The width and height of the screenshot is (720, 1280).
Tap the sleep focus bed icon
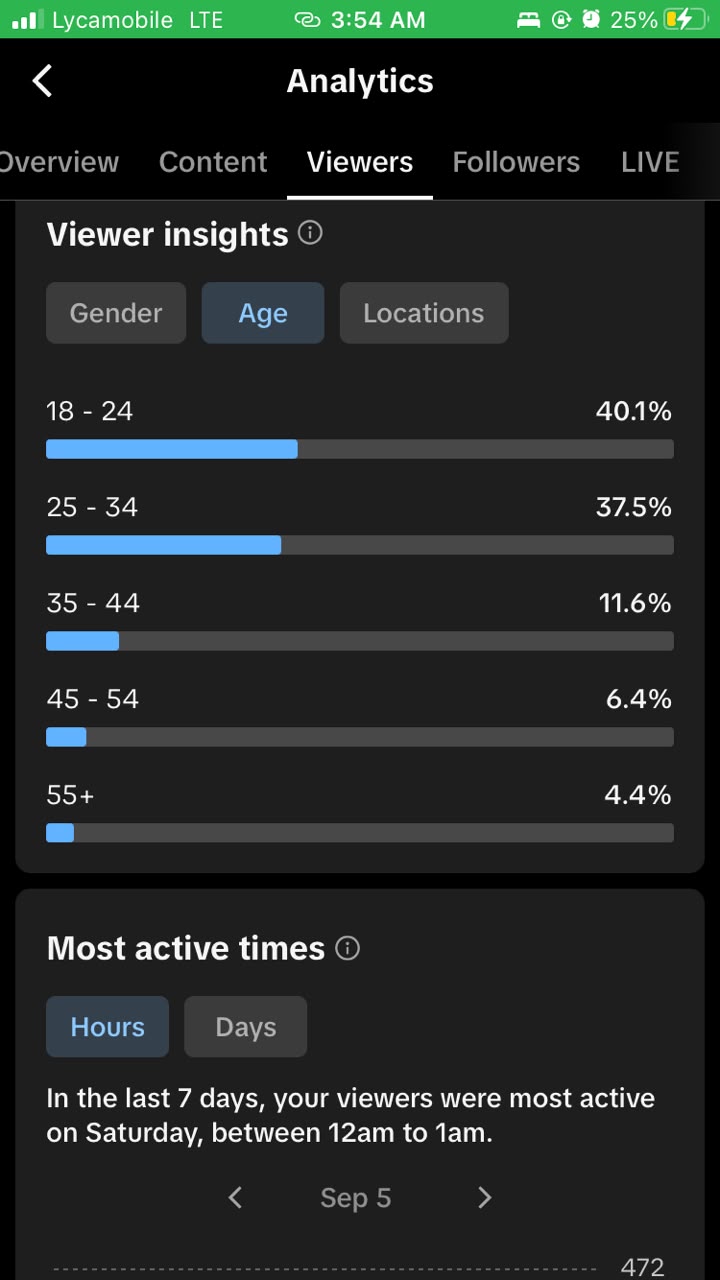[530, 19]
